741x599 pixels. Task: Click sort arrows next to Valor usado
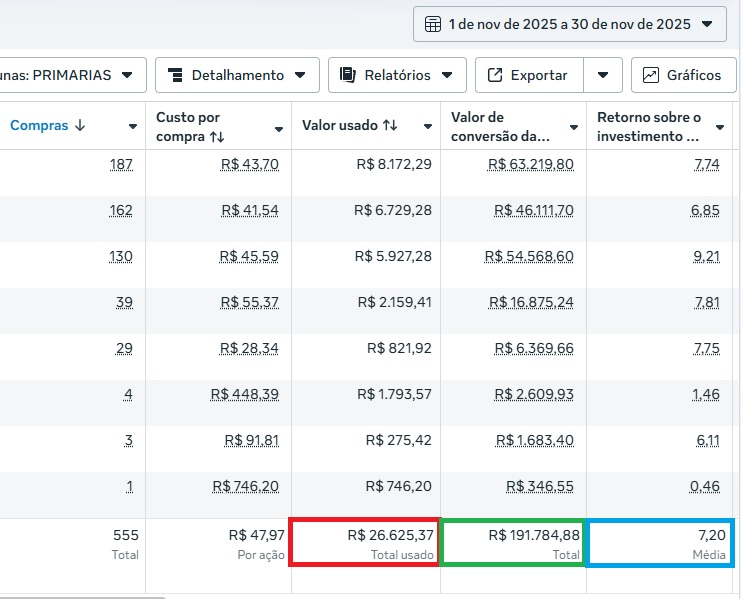[x=390, y=126]
